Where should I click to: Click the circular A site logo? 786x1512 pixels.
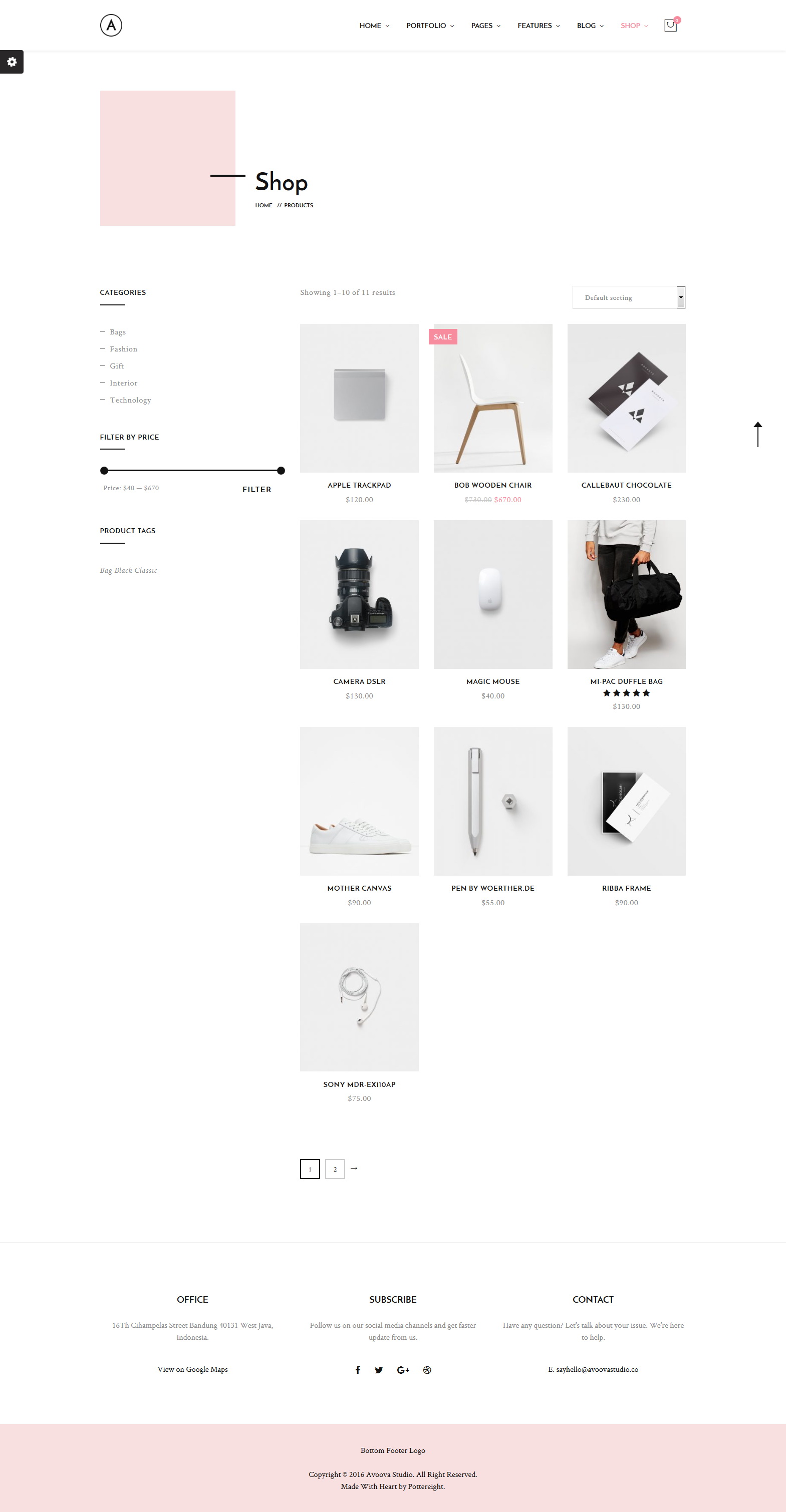(x=111, y=25)
